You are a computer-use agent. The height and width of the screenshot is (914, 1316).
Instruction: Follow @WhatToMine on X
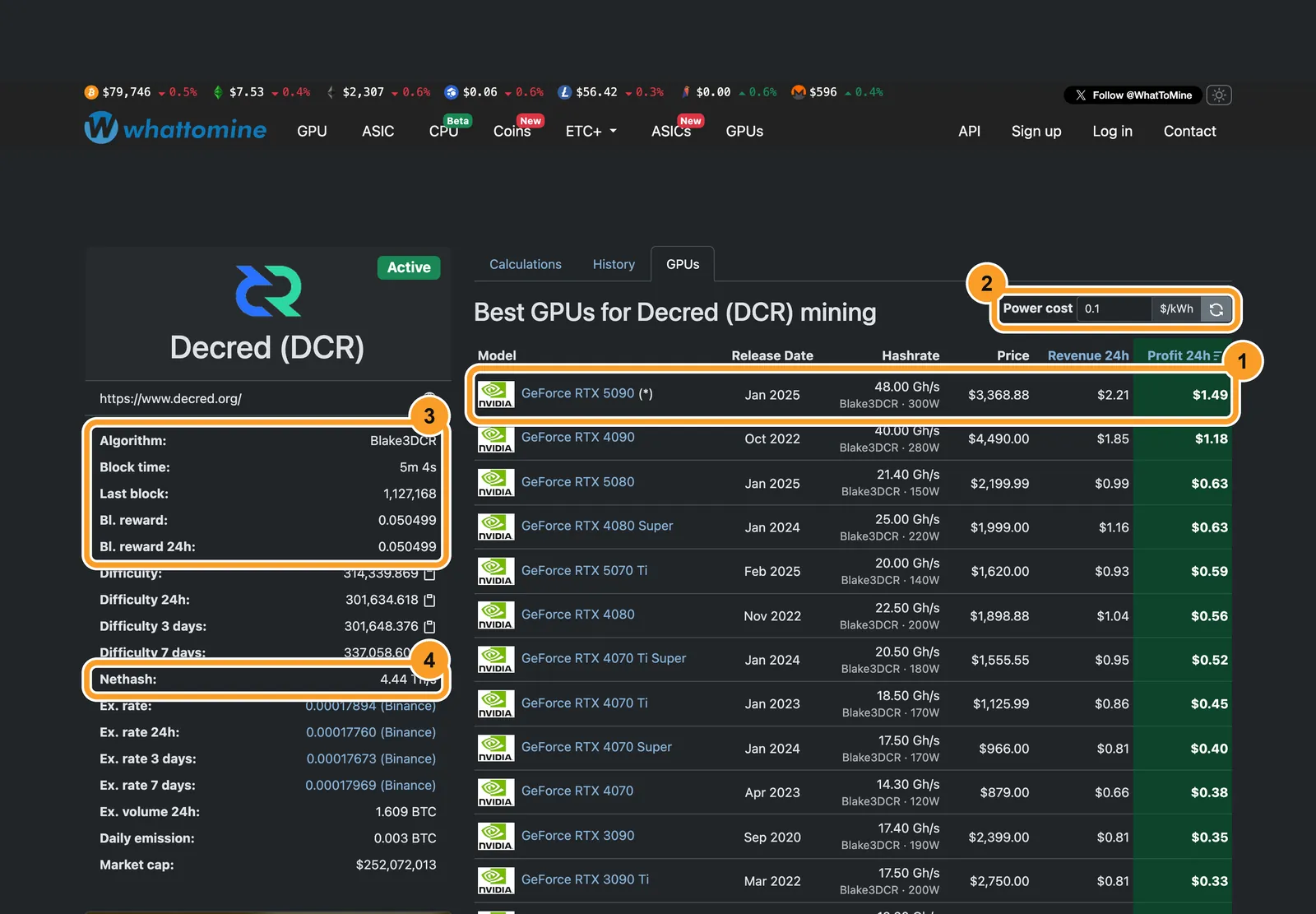coord(1133,95)
